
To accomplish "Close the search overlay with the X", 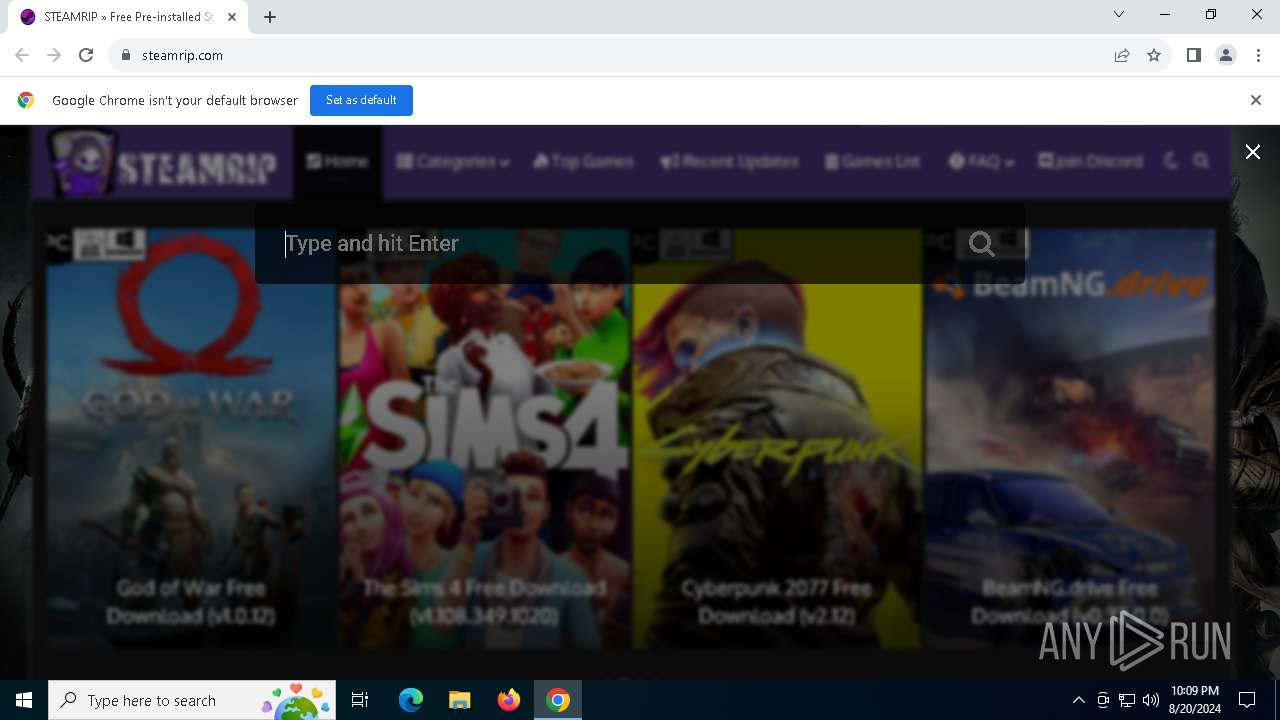I will point(1252,152).
